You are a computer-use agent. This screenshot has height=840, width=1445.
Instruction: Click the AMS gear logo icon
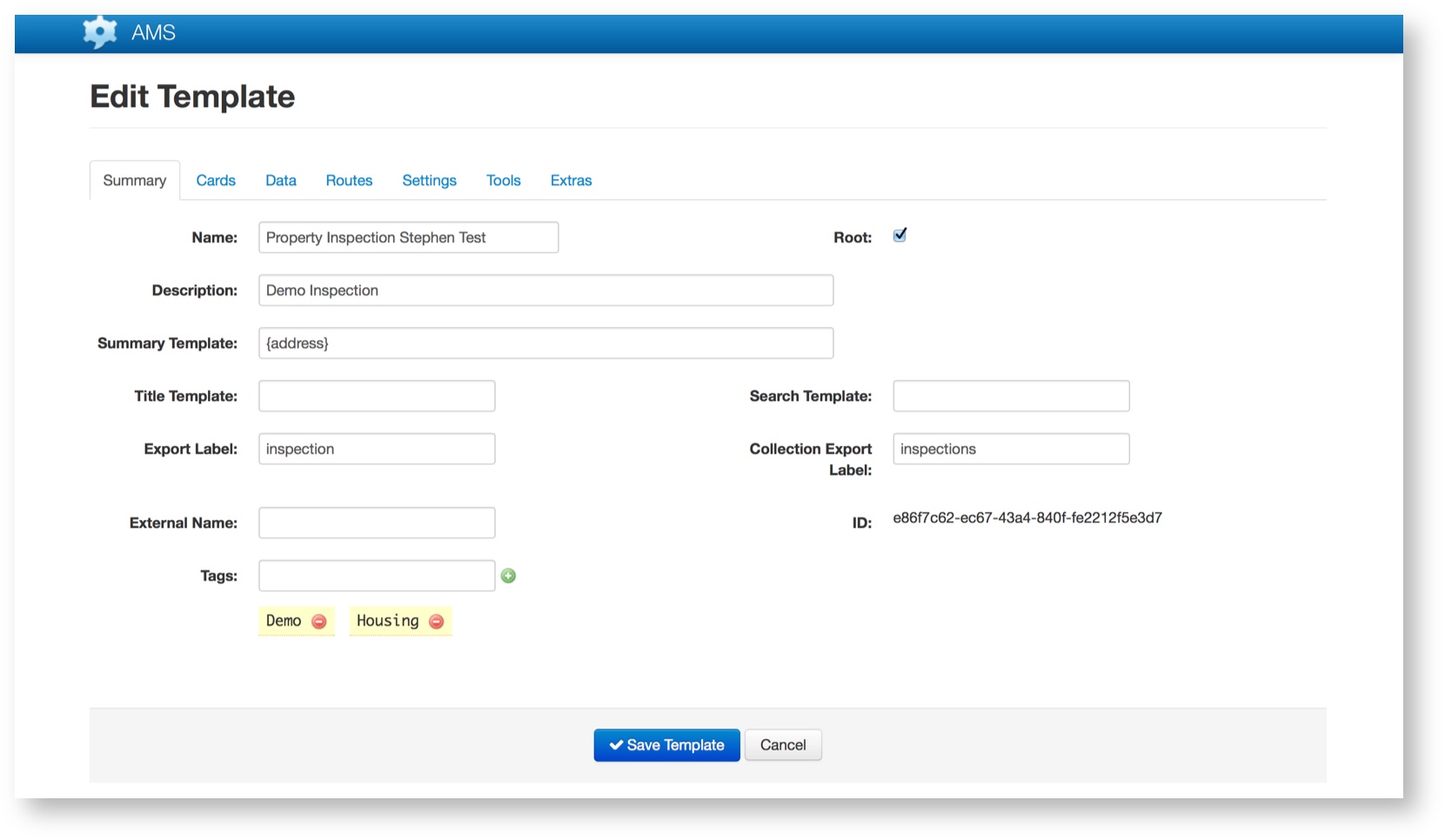tap(99, 33)
